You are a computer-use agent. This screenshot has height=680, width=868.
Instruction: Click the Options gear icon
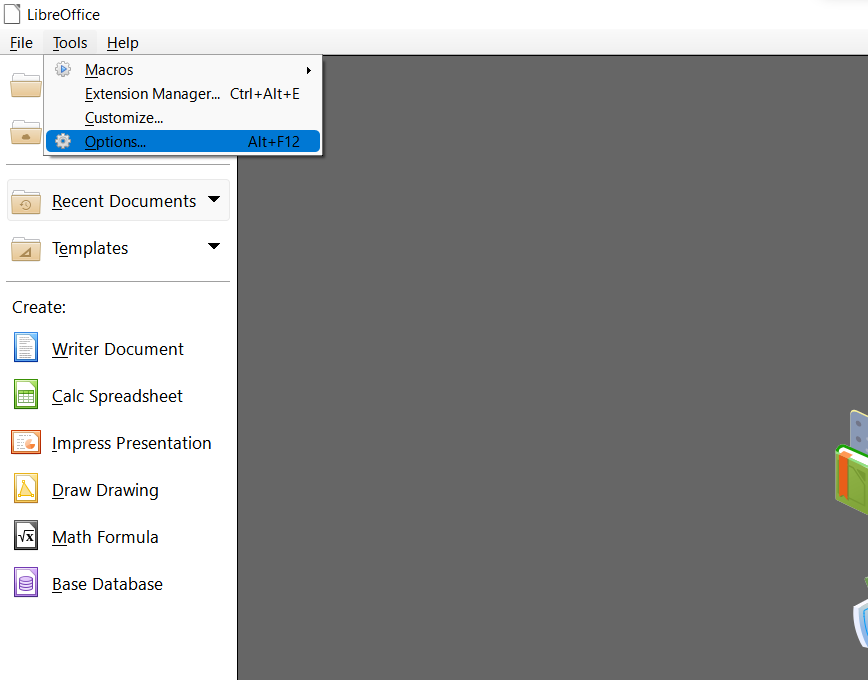coord(63,141)
